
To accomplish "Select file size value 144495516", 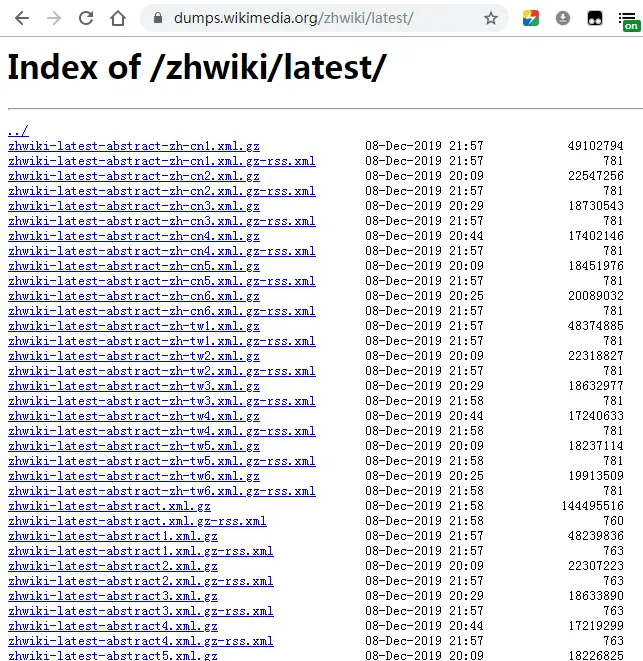I will 592,506.
